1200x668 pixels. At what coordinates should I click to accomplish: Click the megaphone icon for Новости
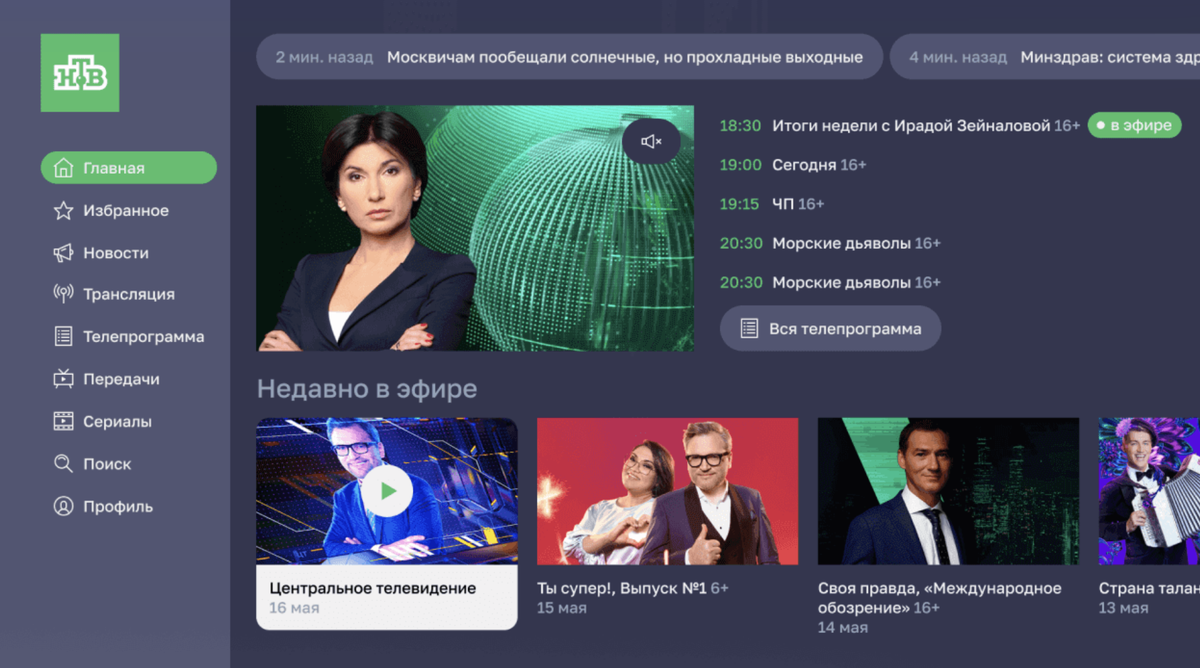[x=63, y=253]
